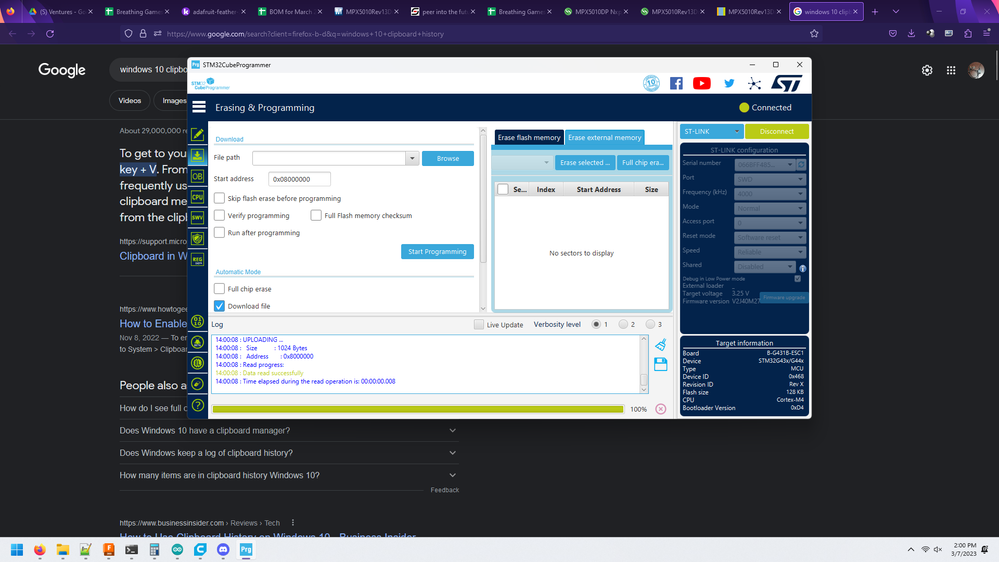This screenshot has height=562, width=999.
Task: Select verbosity level 1 radio button
Action: (x=596, y=324)
